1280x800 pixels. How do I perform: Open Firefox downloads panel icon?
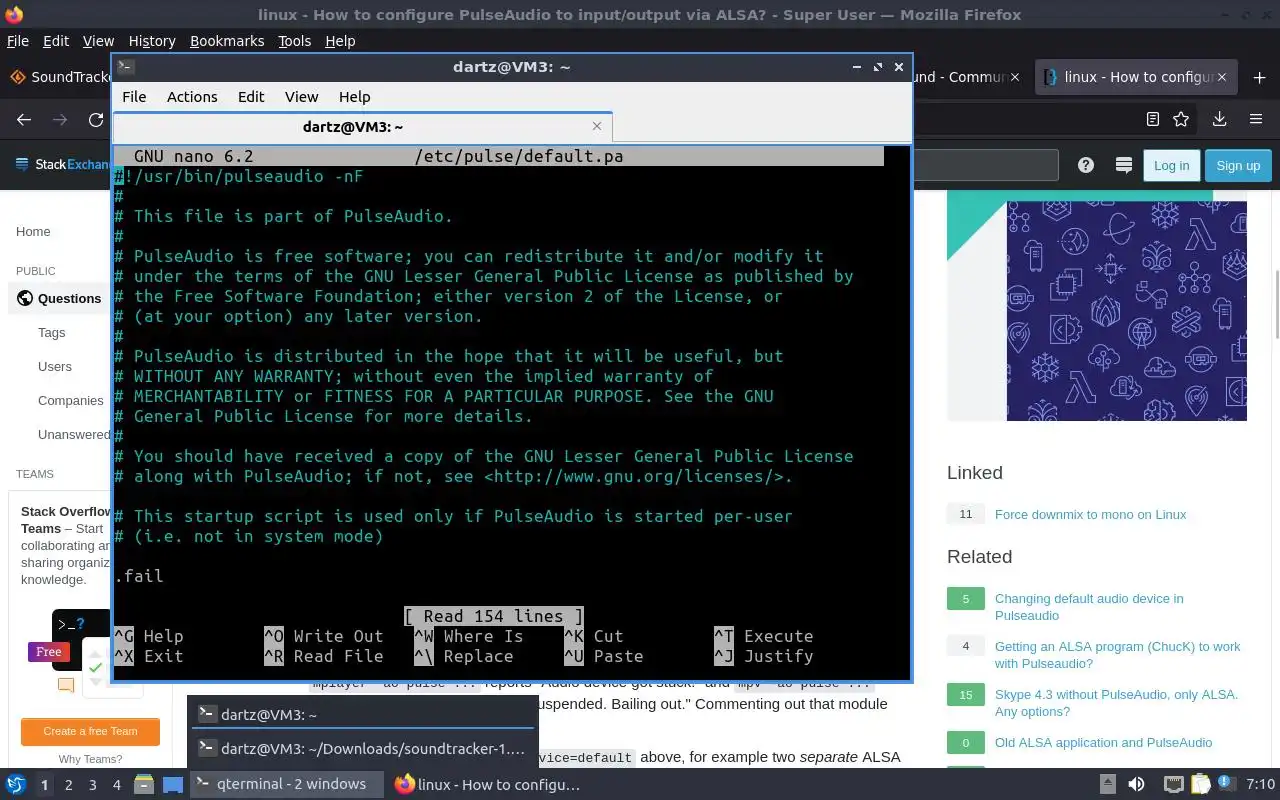tap(1219, 119)
